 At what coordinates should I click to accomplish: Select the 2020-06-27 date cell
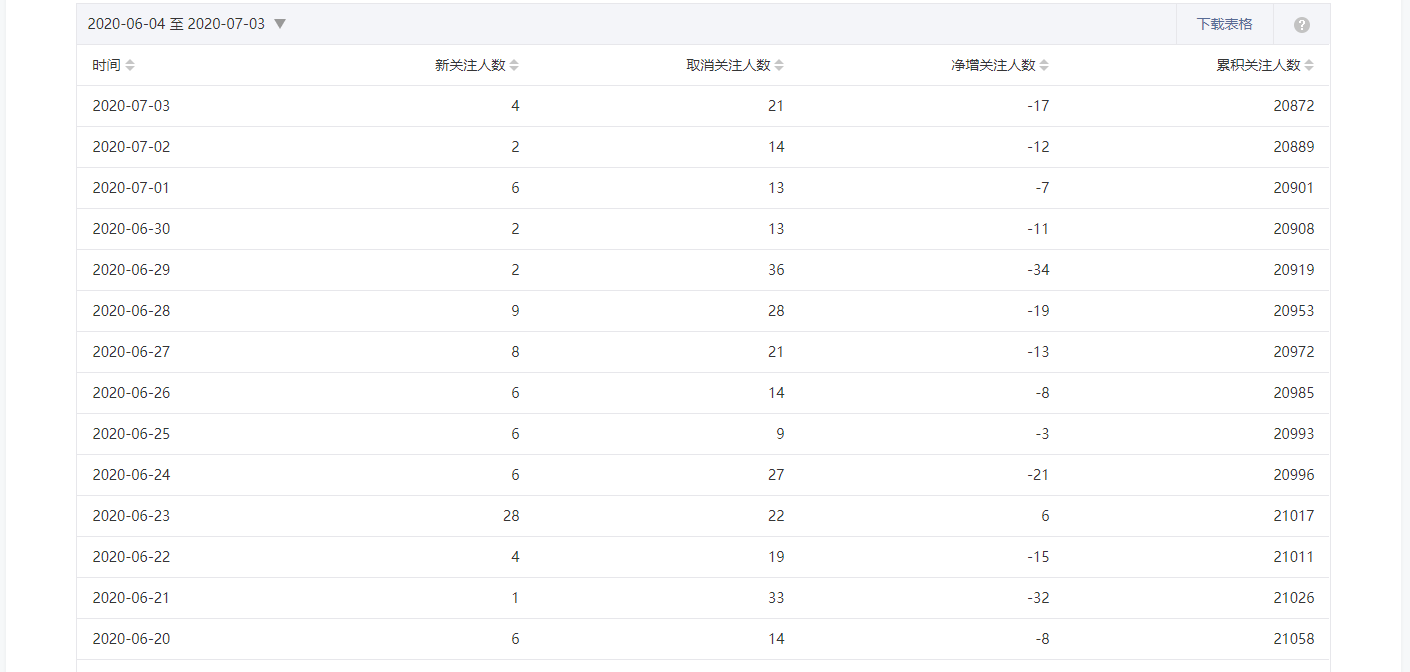[x=131, y=352]
